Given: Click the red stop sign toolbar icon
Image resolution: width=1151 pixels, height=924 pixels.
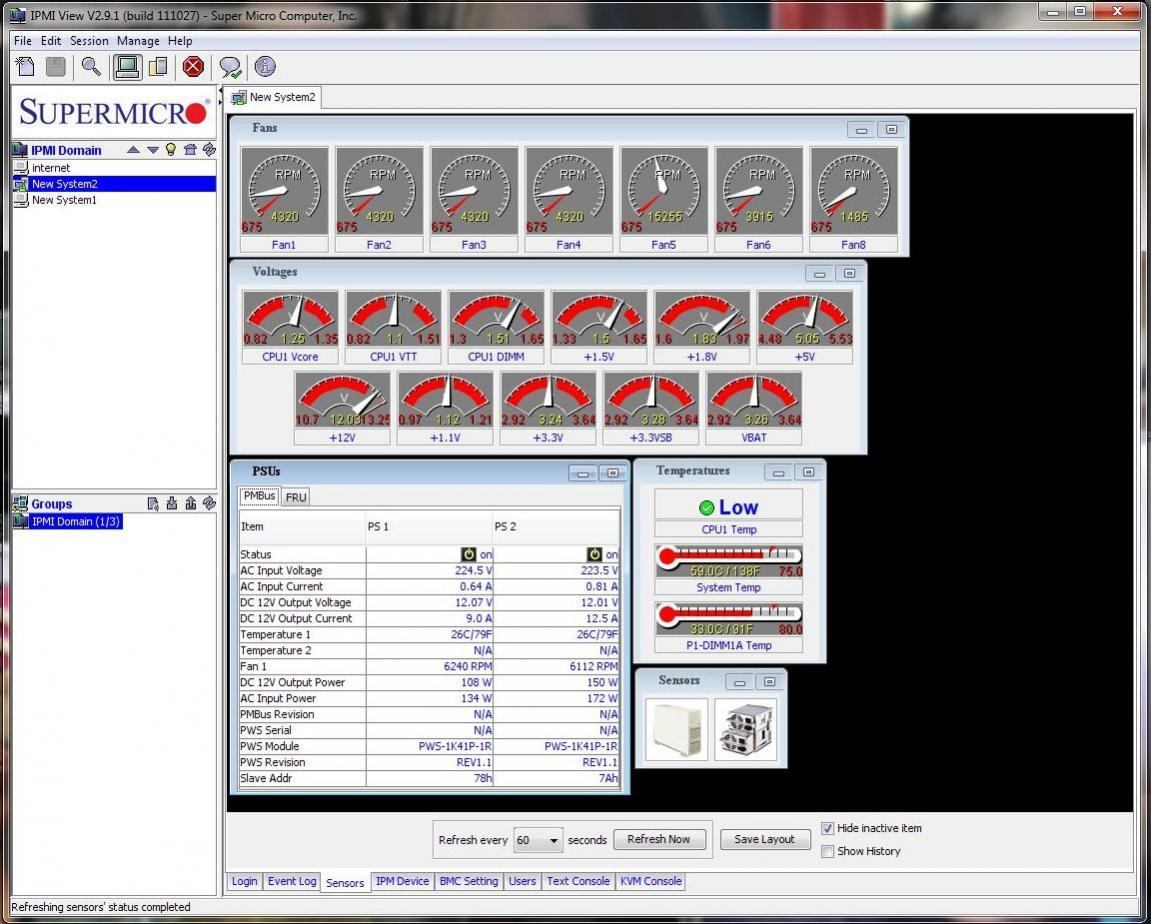Looking at the screenshot, I should pyautogui.click(x=193, y=67).
